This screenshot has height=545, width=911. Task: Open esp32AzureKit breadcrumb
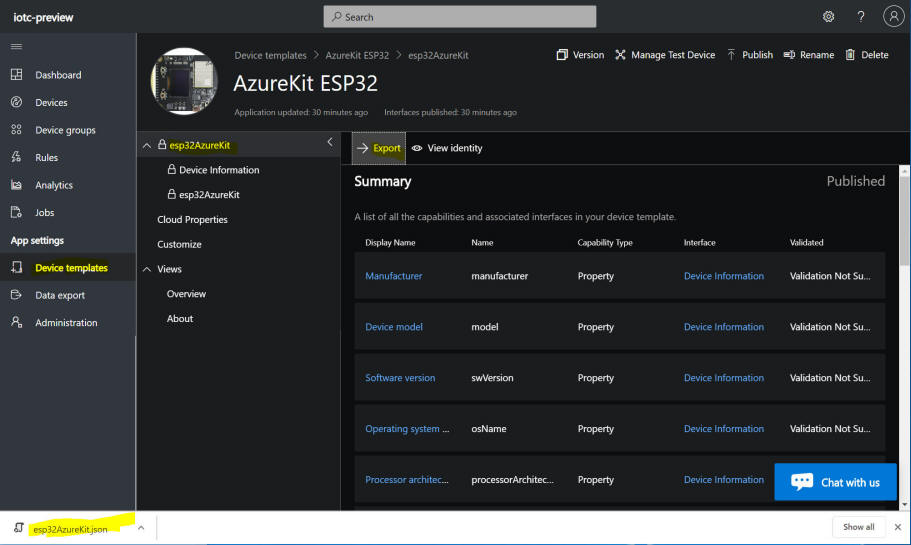point(438,55)
